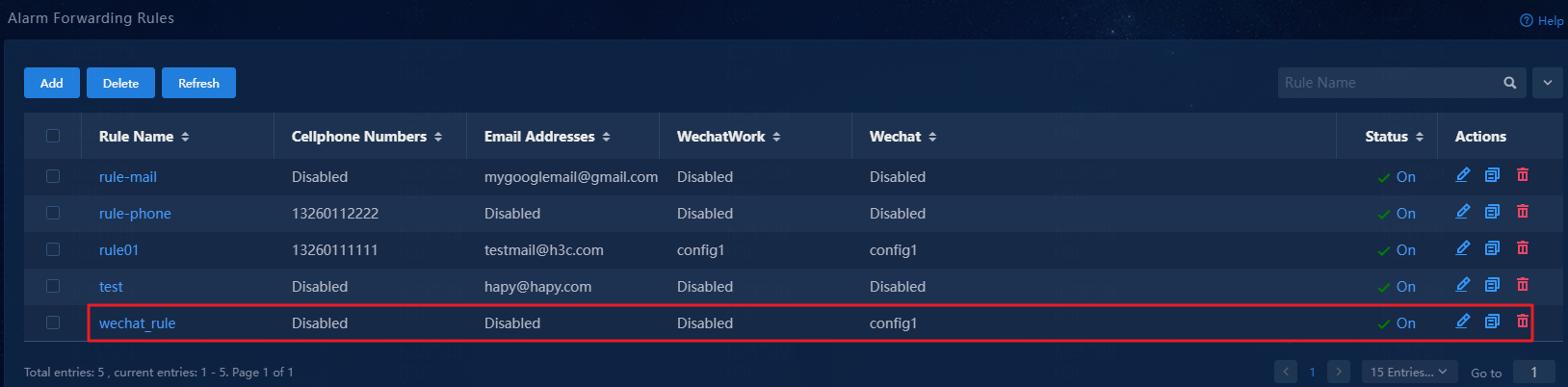1568x387 pixels.
Task: Click the Actions column header
Action: [1480, 137]
